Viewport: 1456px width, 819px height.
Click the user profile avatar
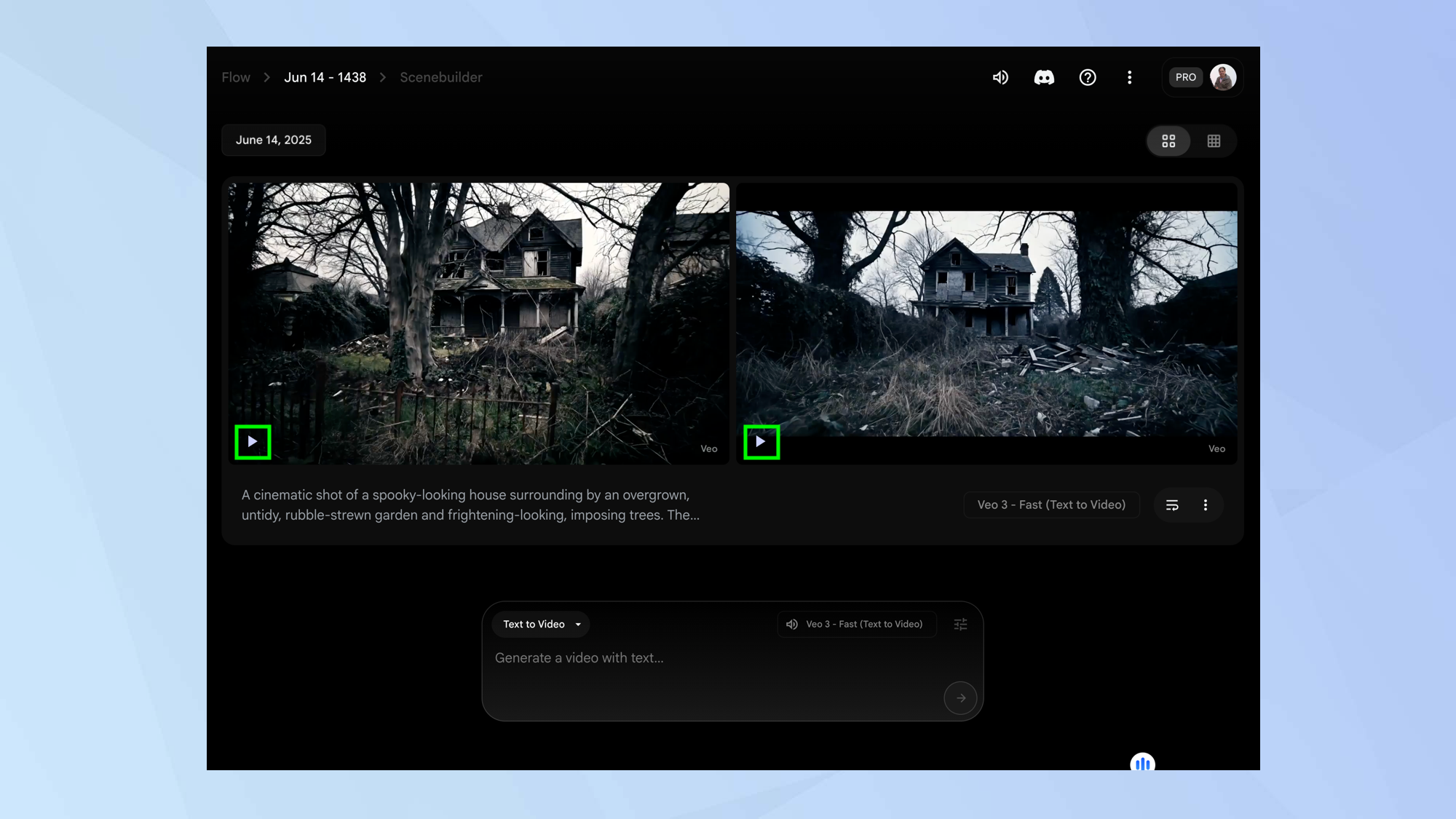[1222, 77]
